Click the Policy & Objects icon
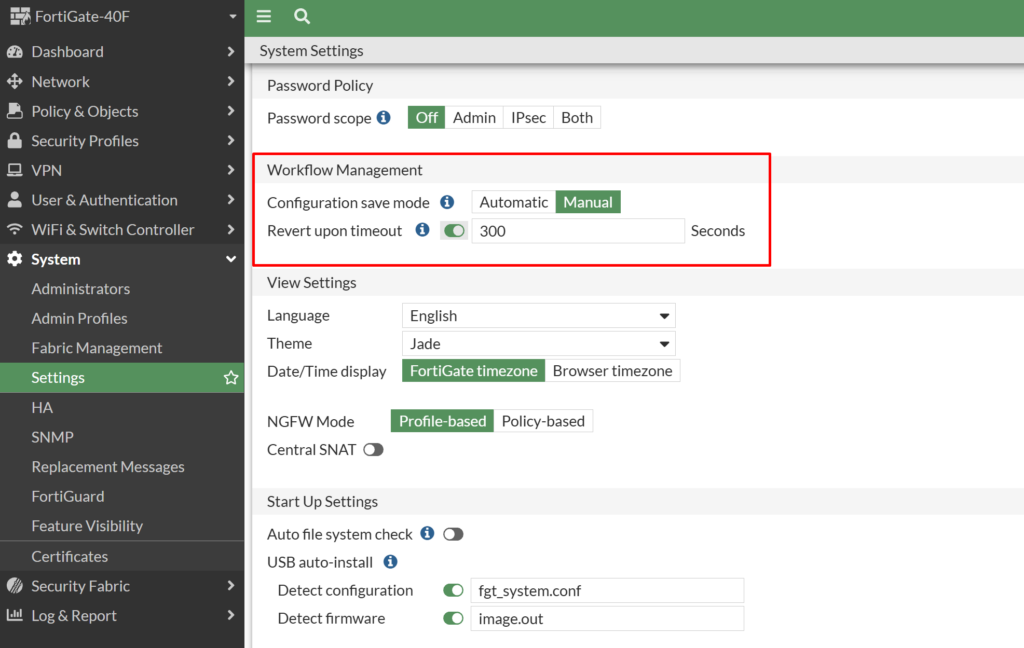This screenshot has height=648, width=1024. pos(14,111)
